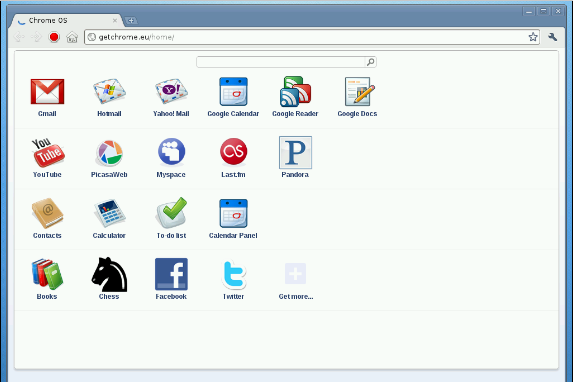Viewport: 573px width, 382px height.
Task: Click the YouTube text label
Action: tap(47, 175)
